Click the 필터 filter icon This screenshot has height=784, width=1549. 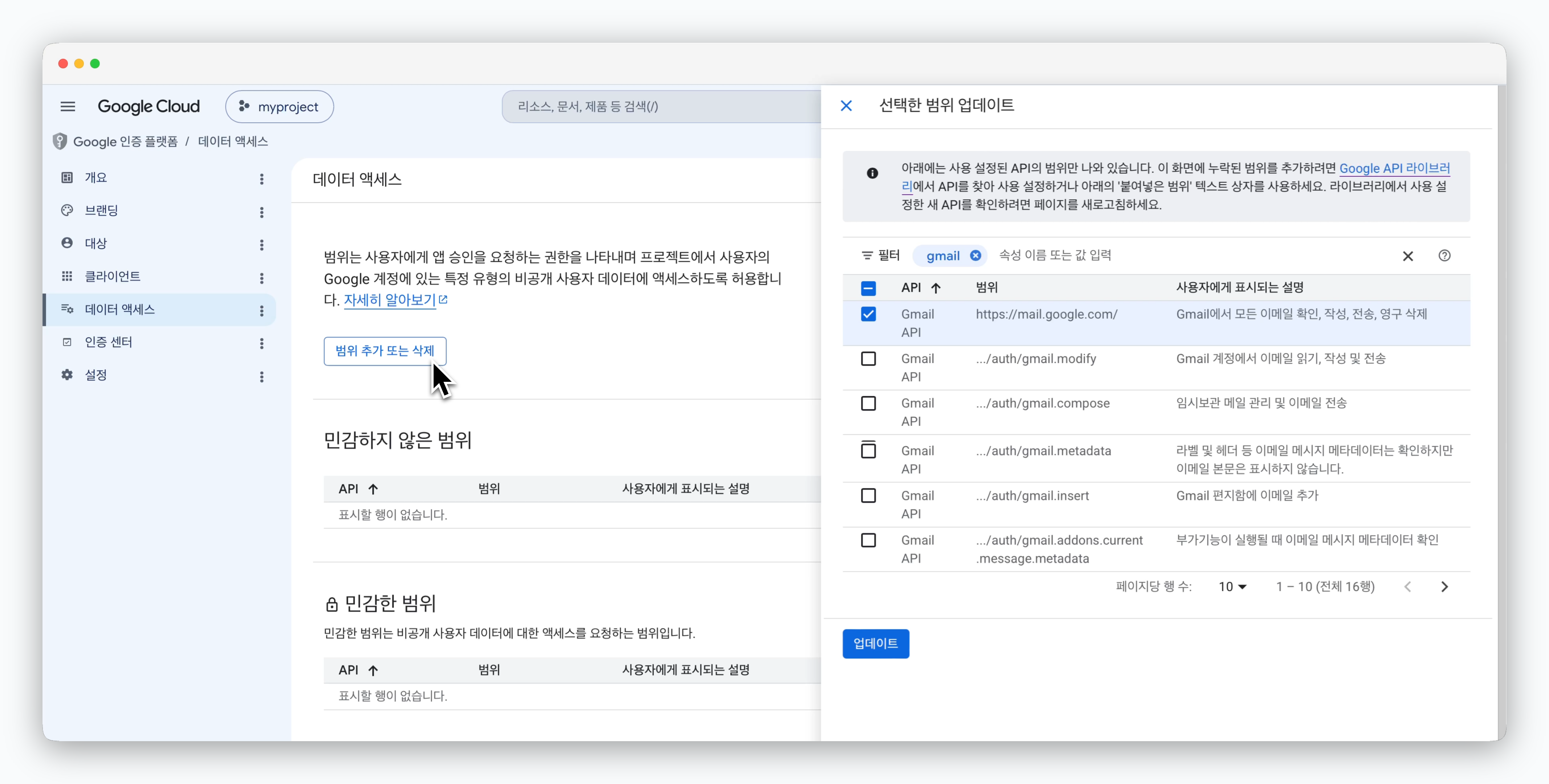click(x=867, y=256)
